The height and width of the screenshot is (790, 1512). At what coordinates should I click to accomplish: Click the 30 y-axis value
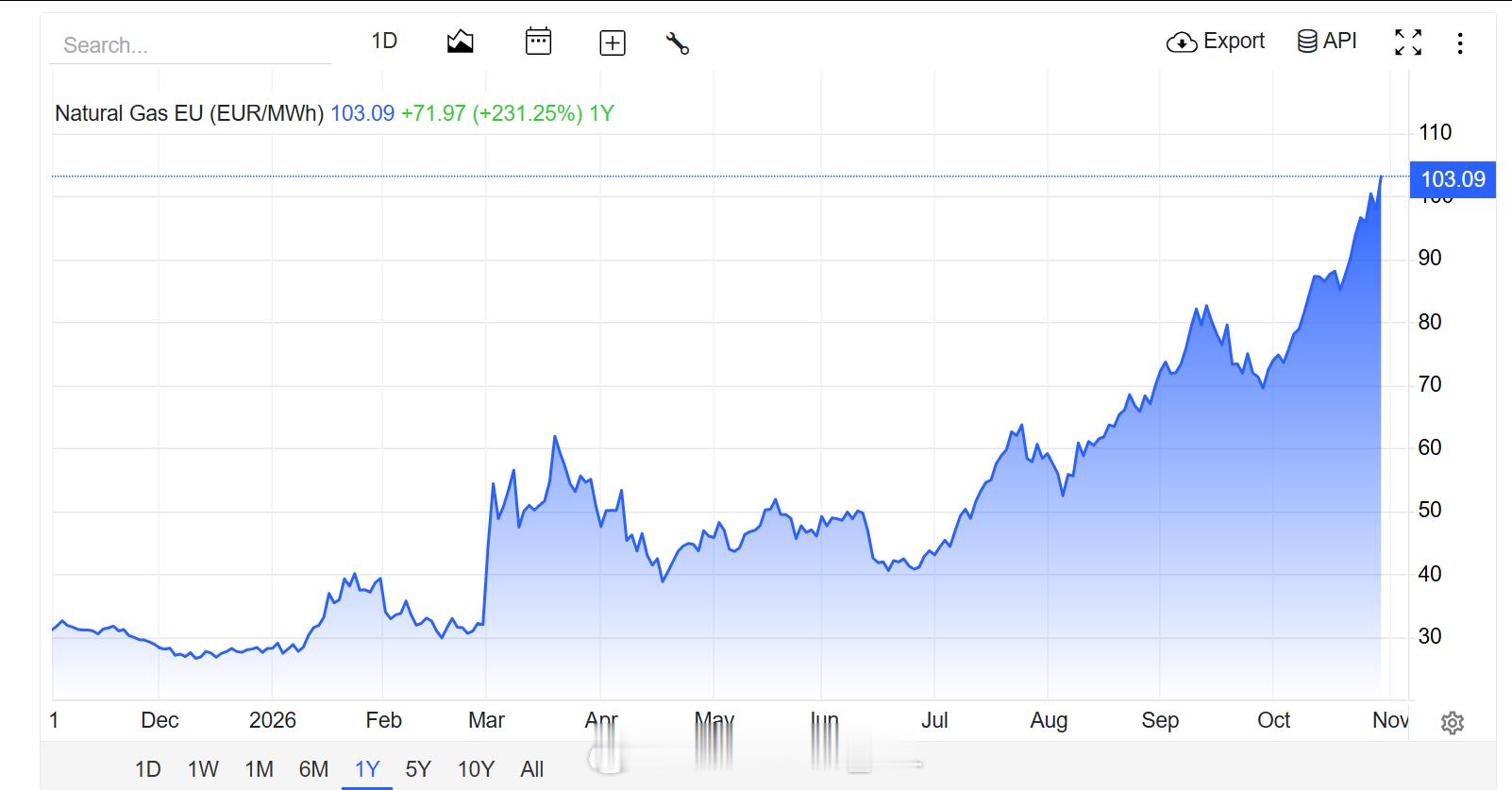1430,636
